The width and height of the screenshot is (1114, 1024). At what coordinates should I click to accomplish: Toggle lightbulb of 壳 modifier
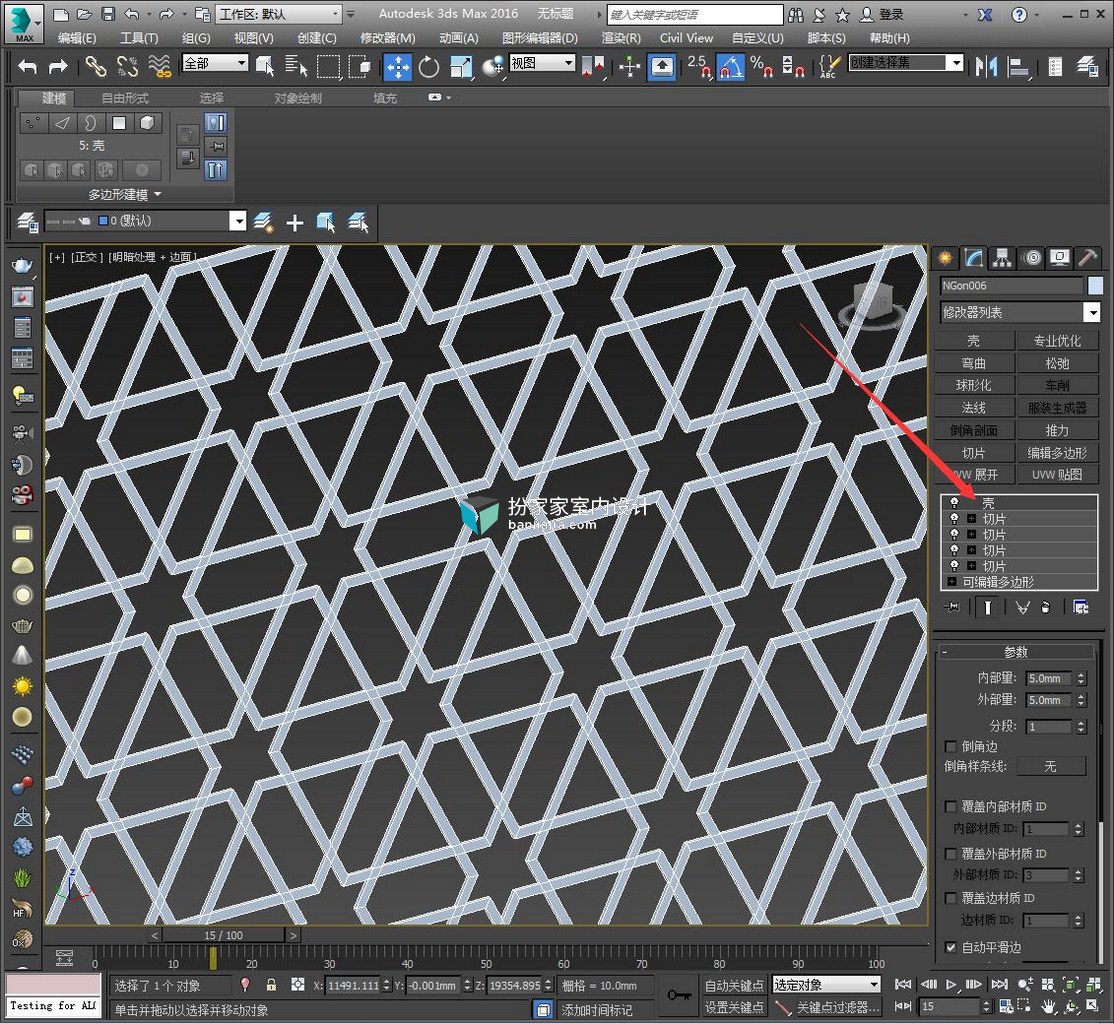pyautogui.click(x=954, y=502)
